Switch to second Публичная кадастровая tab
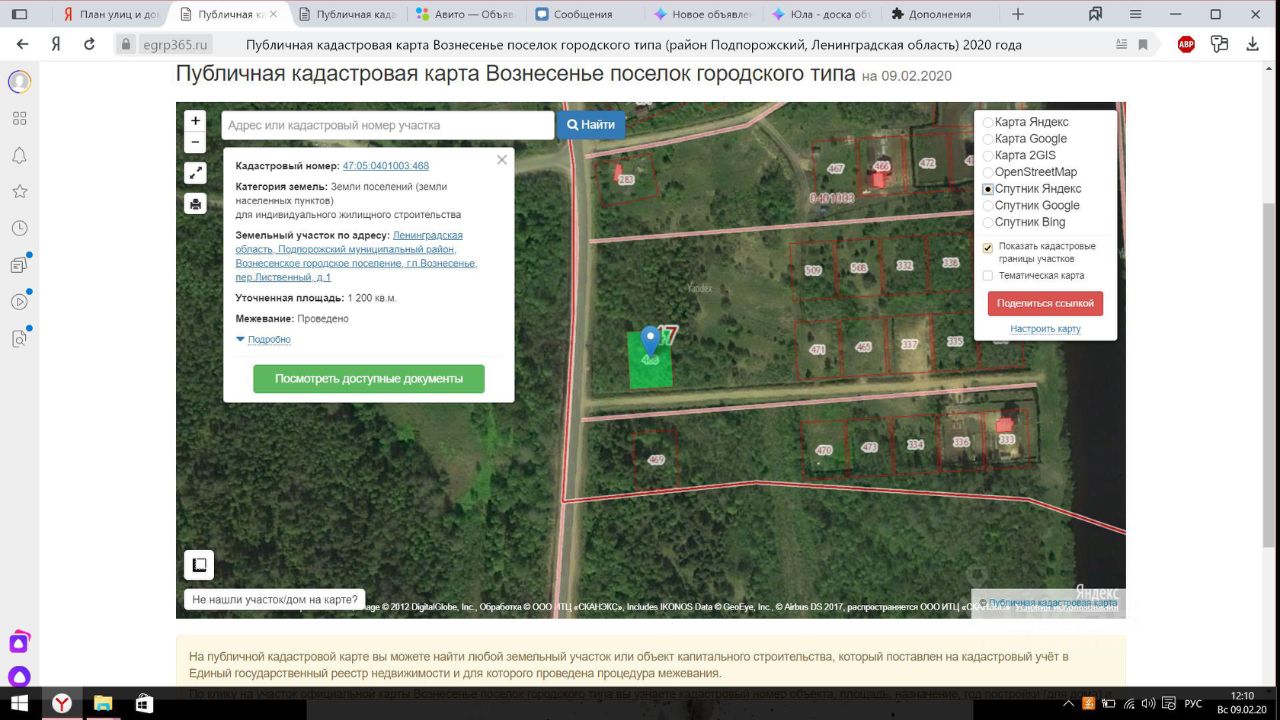The width and height of the screenshot is (1280, 720). point(347,14)
